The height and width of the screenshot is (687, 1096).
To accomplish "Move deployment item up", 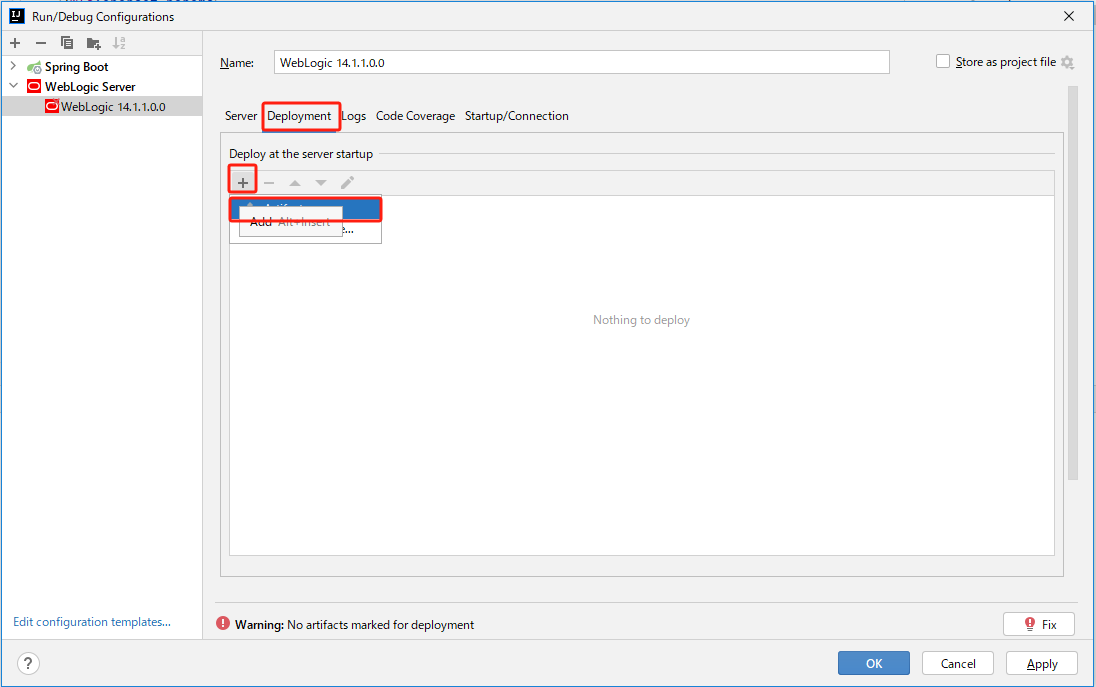I will coord(295,183).
